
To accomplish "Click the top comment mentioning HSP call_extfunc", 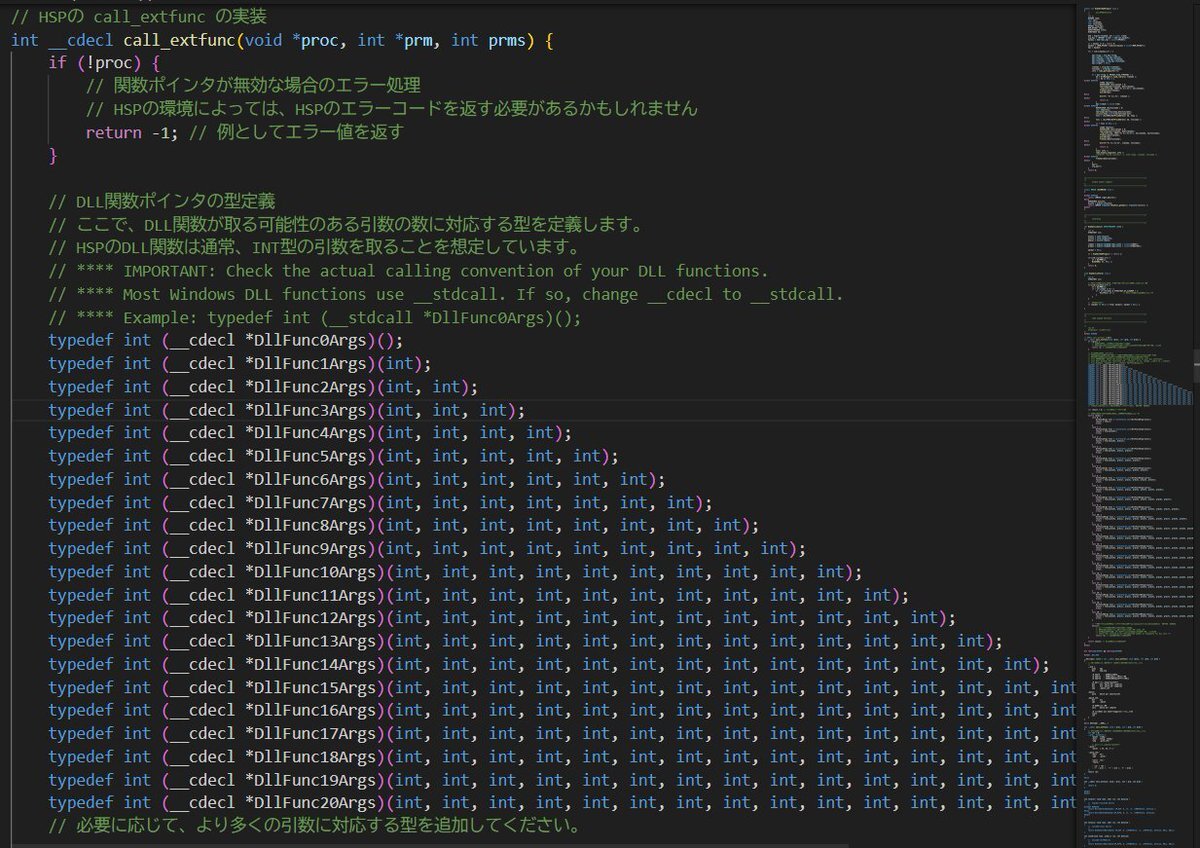I will coord(139,17).
